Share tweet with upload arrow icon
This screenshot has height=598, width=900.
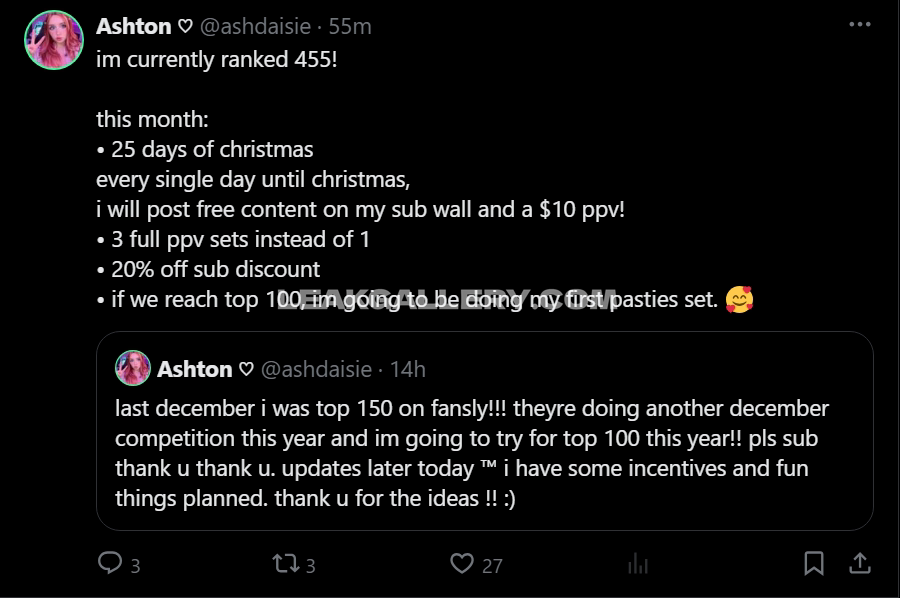click(860, 563)
